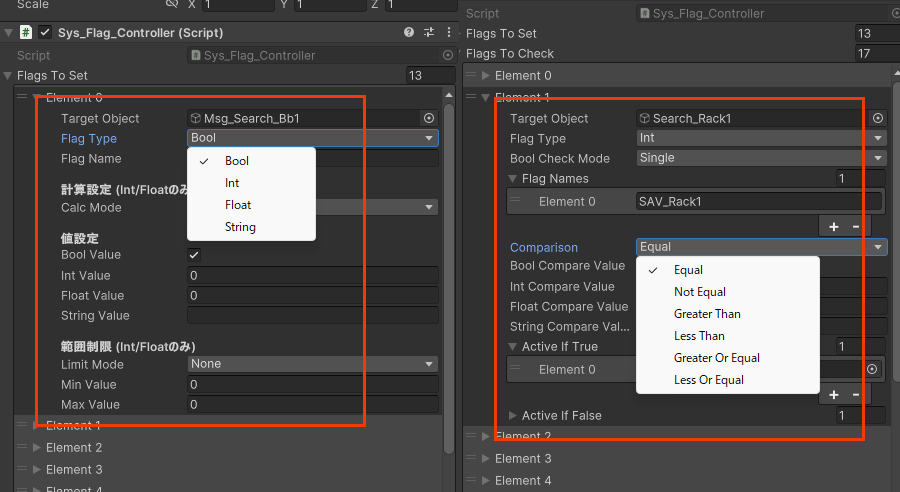
Task: Select Not Equal comparison option
Action: (699, 292)
